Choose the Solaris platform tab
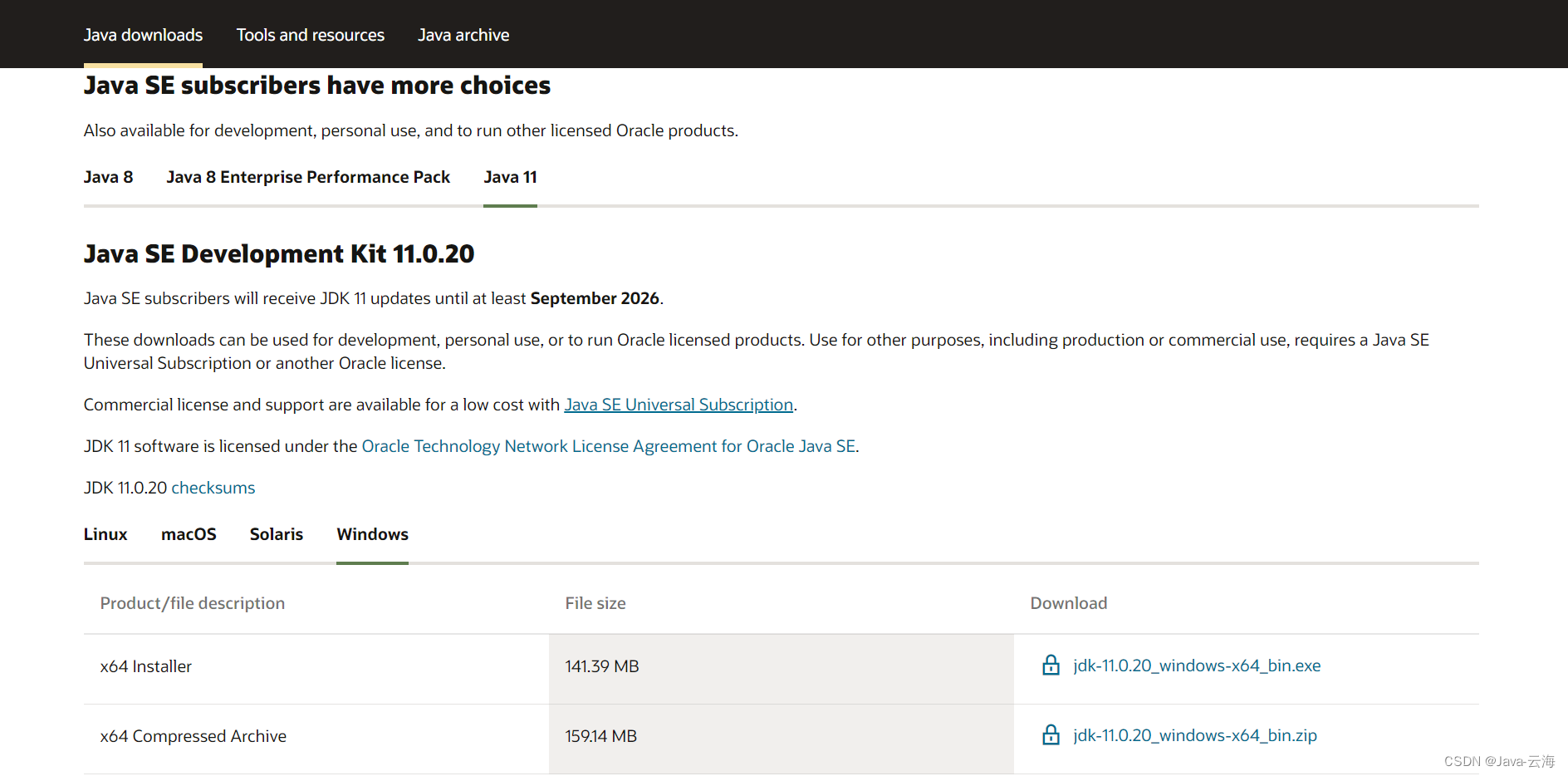Viewport: 1568px width, 776px height. [x=276, y=534]
